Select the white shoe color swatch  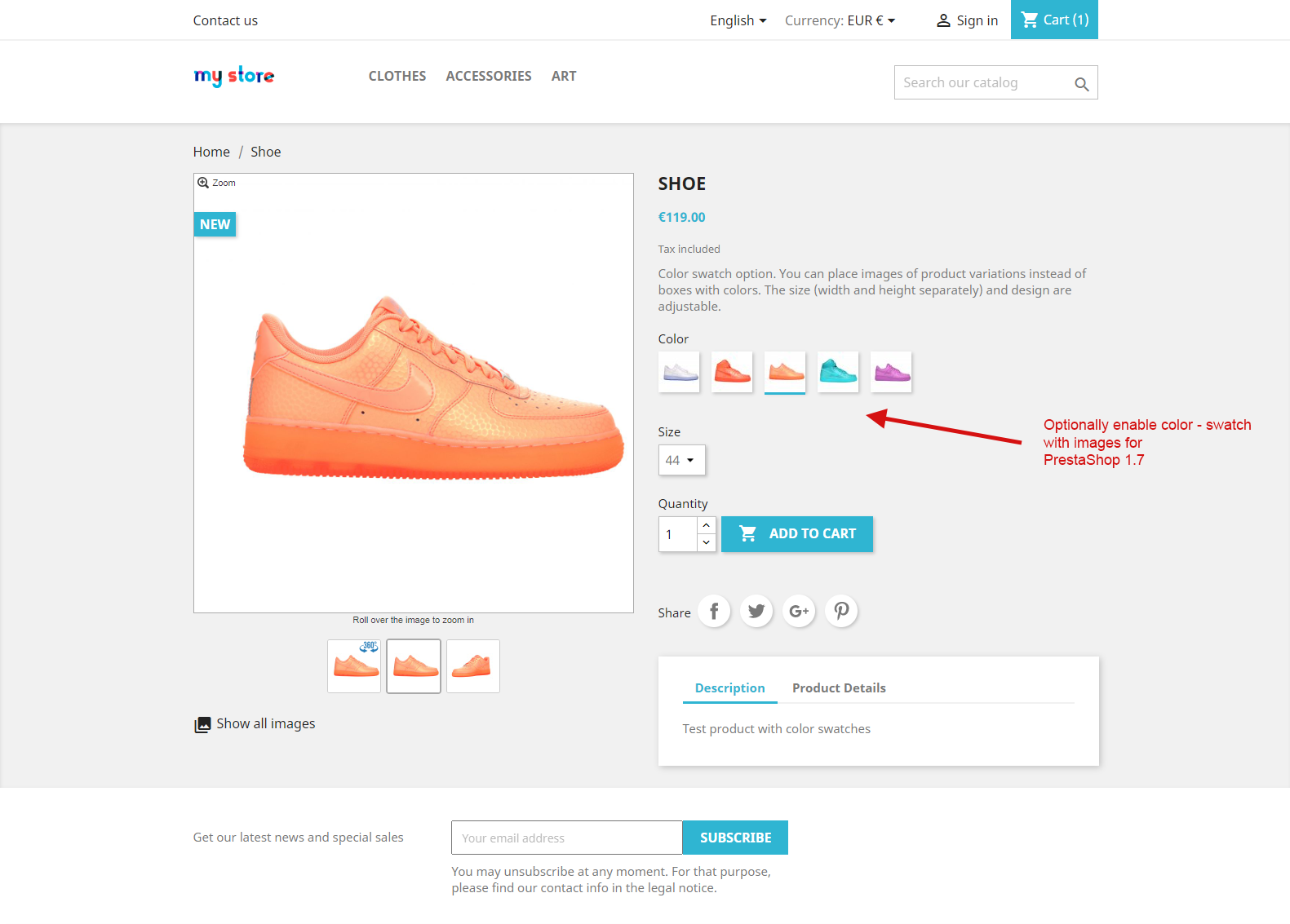pyautogui.click(x=679, y=372)
